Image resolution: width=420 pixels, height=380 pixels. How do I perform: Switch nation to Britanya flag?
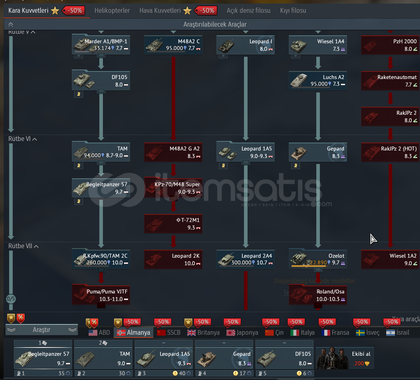click(x=204, y=332)
